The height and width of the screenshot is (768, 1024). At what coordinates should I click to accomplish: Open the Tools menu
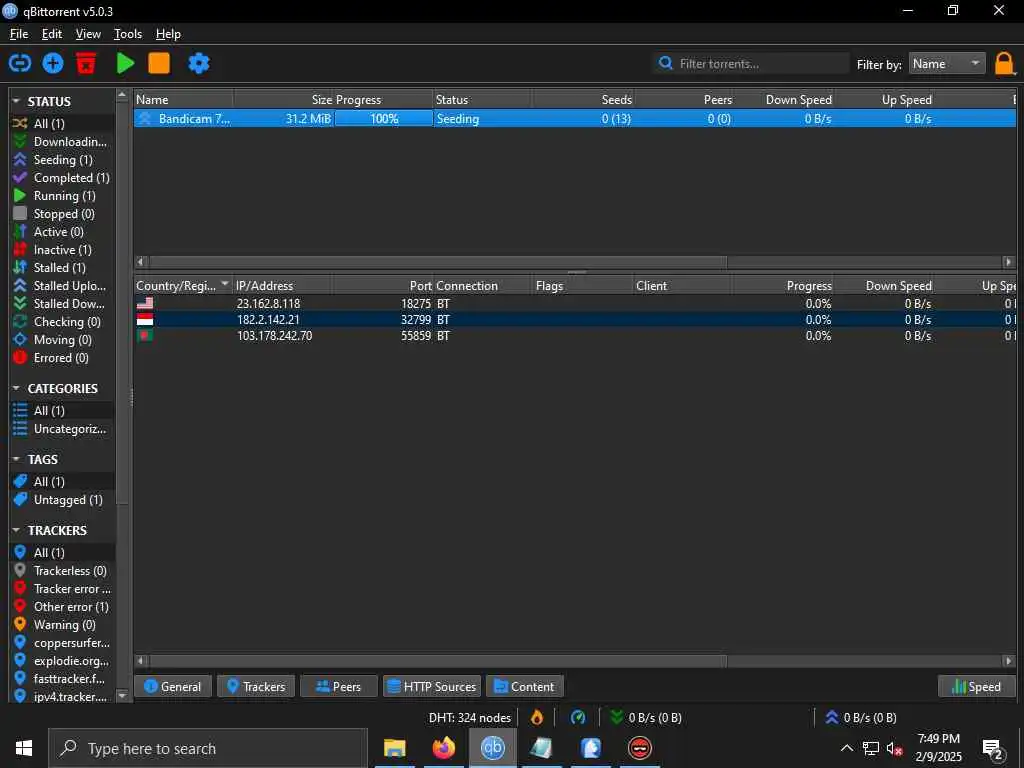pos(128,34)
